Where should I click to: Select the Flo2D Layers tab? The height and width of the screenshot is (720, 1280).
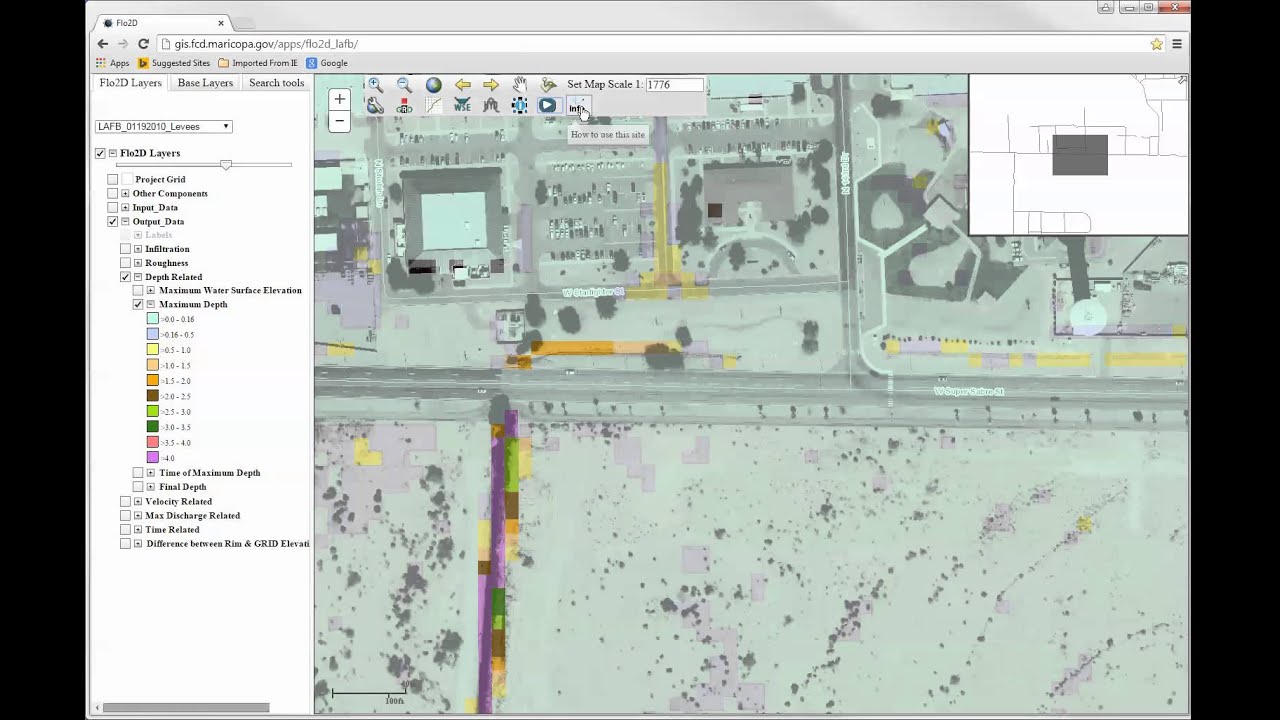[130, 83]
